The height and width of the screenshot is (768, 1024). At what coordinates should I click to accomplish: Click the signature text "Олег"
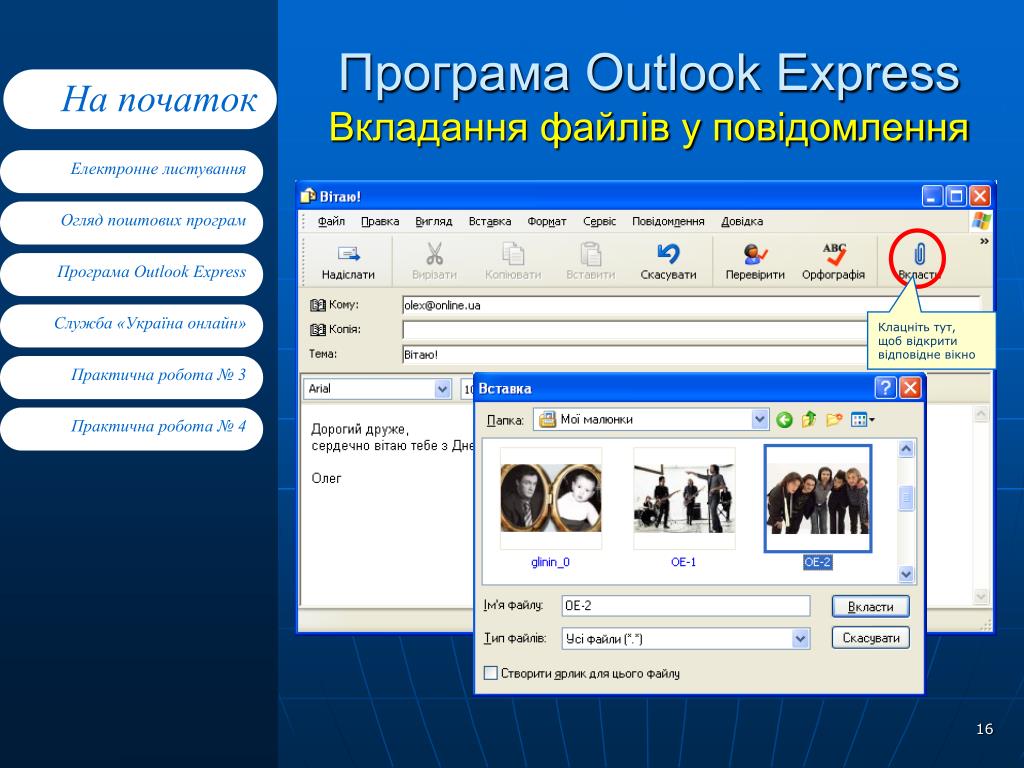(x=327, y=478)
